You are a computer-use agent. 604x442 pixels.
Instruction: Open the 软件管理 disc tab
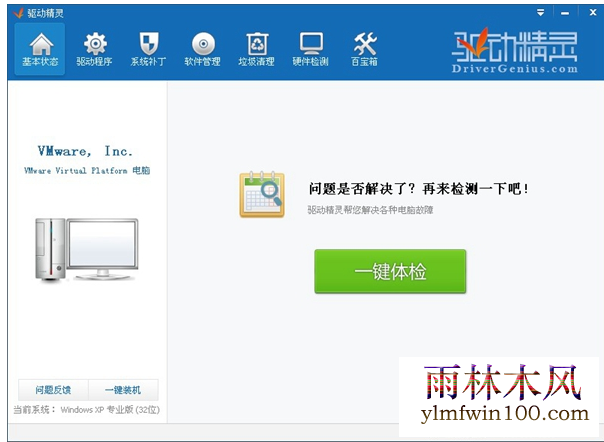point(203,49)
